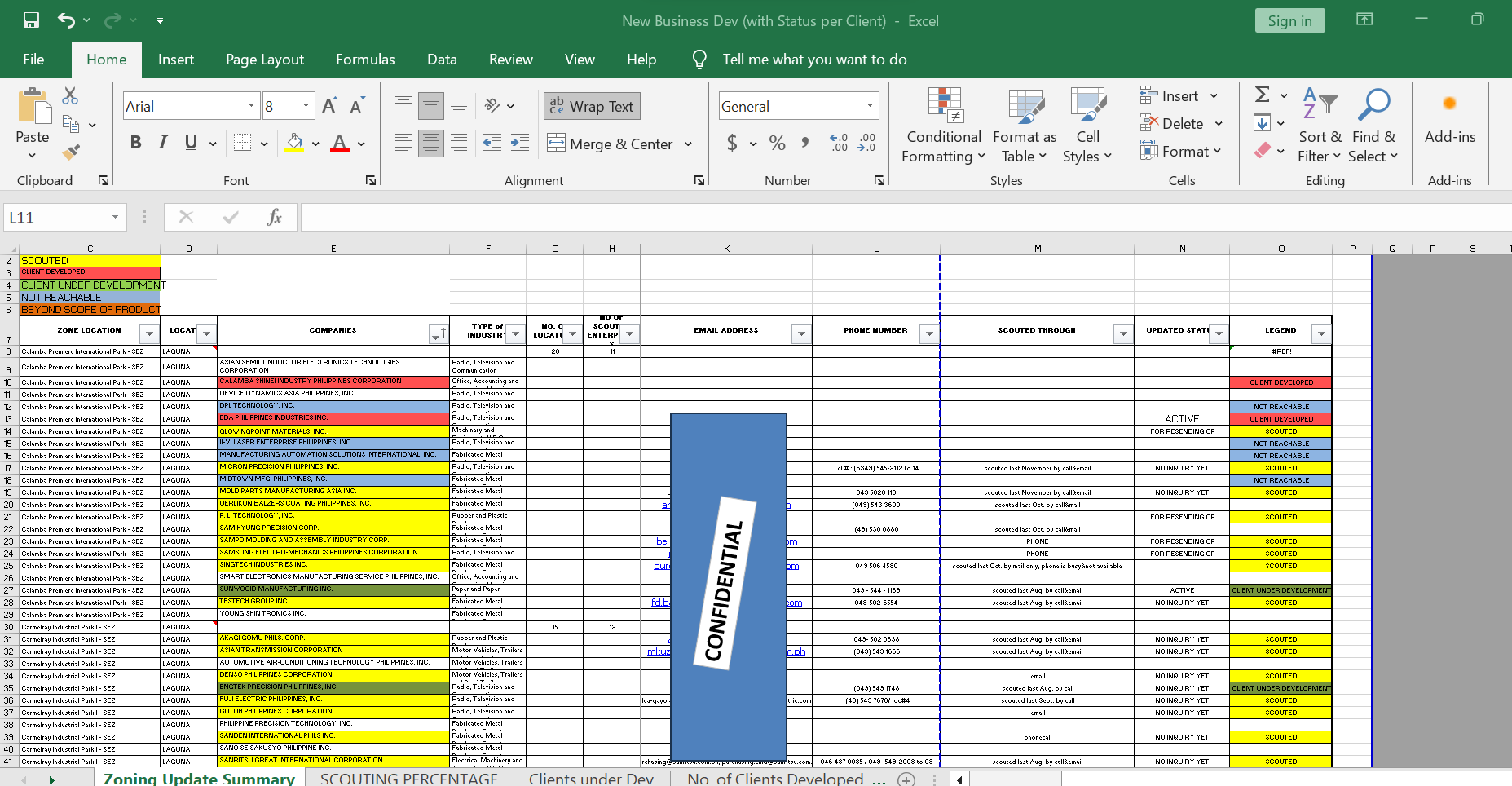The width and height of the screenshot is (1512, 786).
Task: Activate the Format Painter brush
Action: pyautogui.click(x=71, y=152)
